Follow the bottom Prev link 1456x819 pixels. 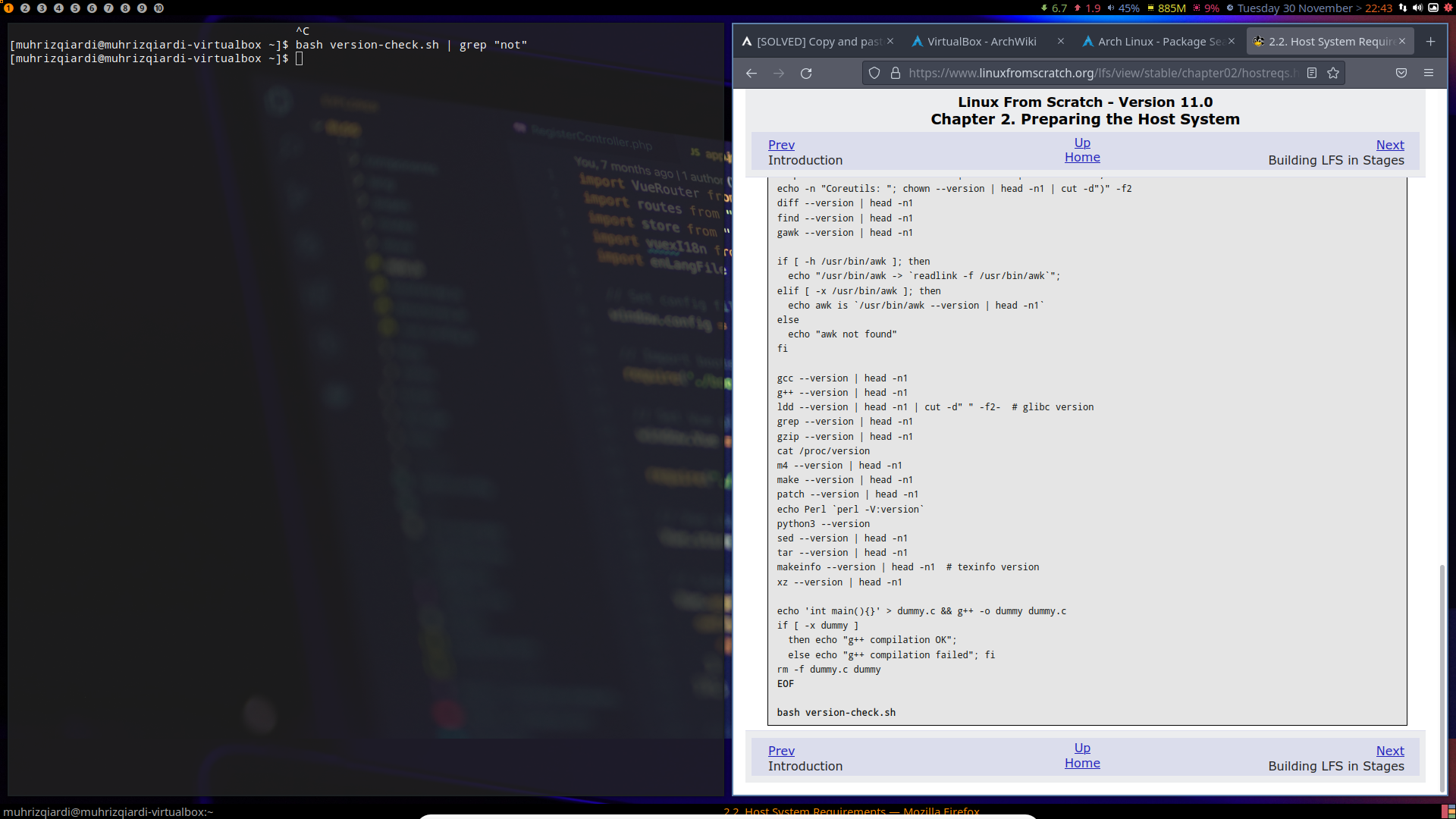(x=781, y=751)
